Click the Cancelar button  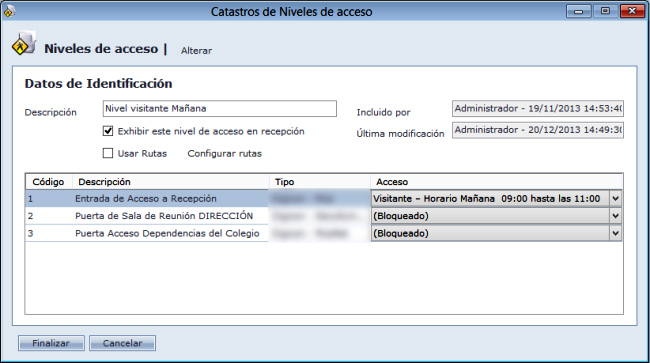coord(122,343)
